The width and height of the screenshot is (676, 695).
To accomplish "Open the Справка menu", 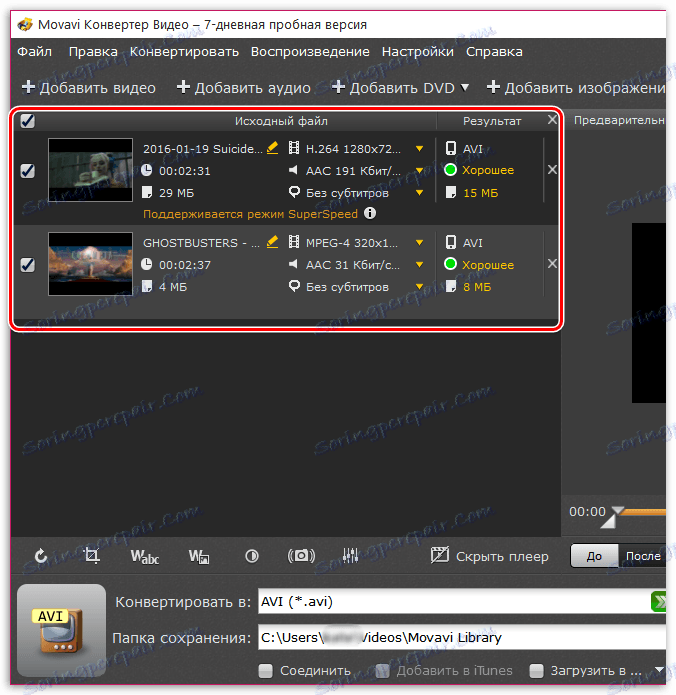I will [x=494, y=52].
